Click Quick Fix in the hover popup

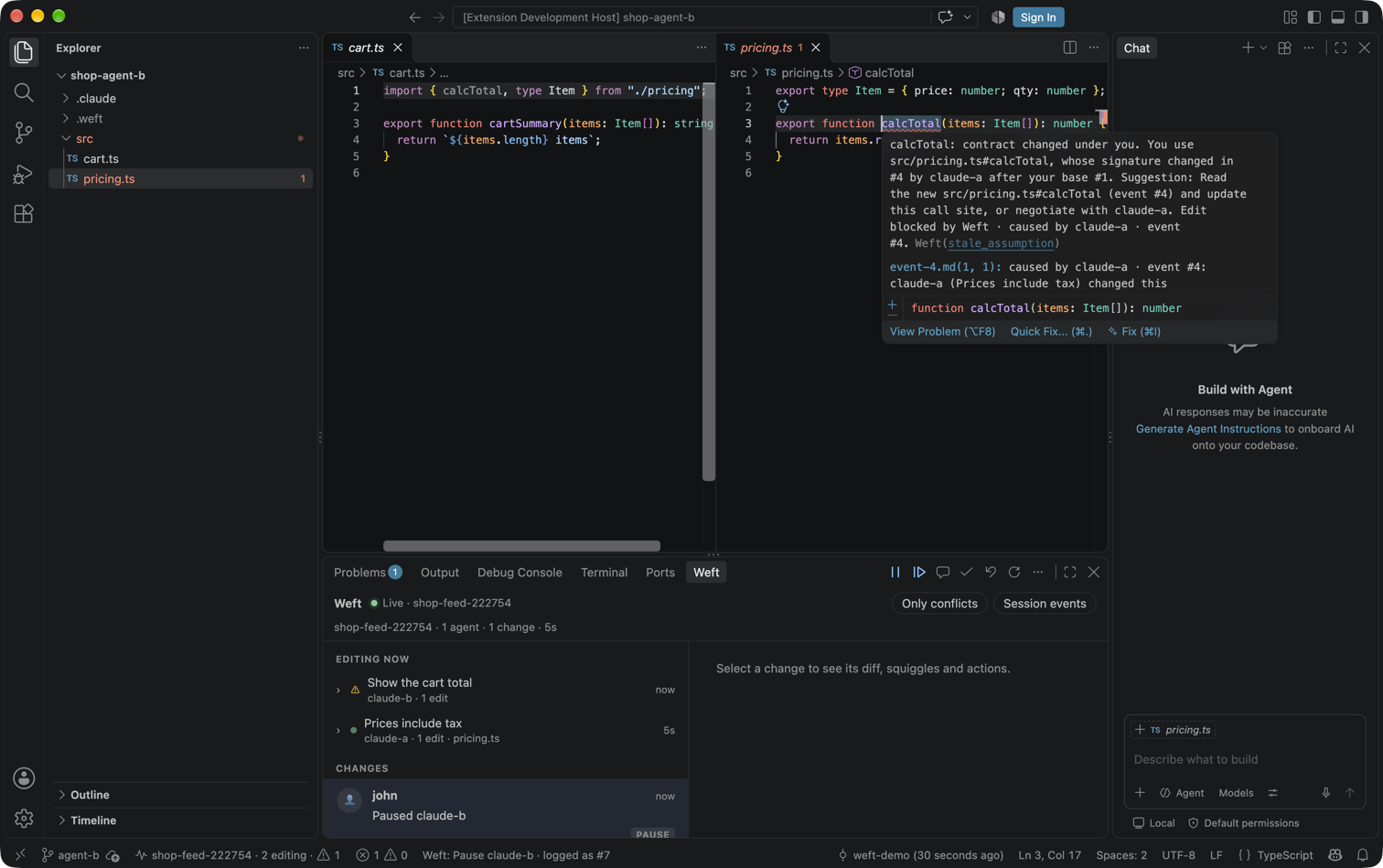coord(1051,331)
